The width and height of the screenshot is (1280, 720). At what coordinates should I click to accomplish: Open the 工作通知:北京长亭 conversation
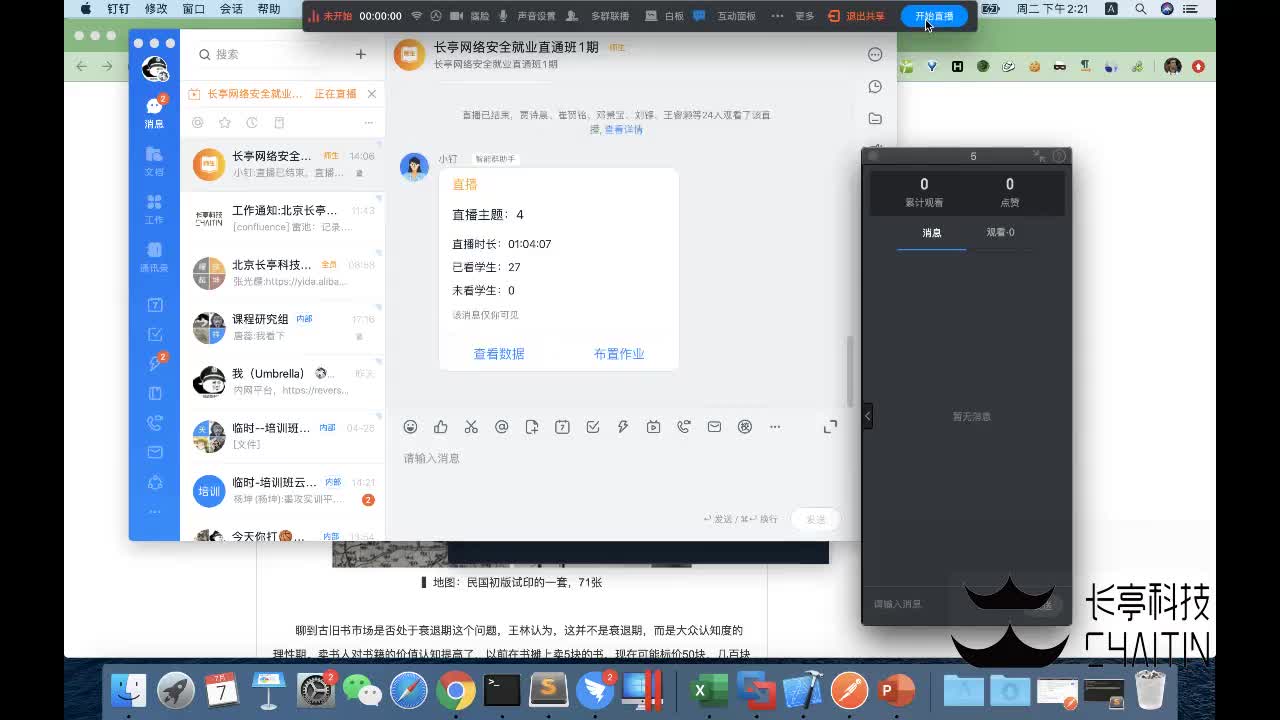(282, 218)
